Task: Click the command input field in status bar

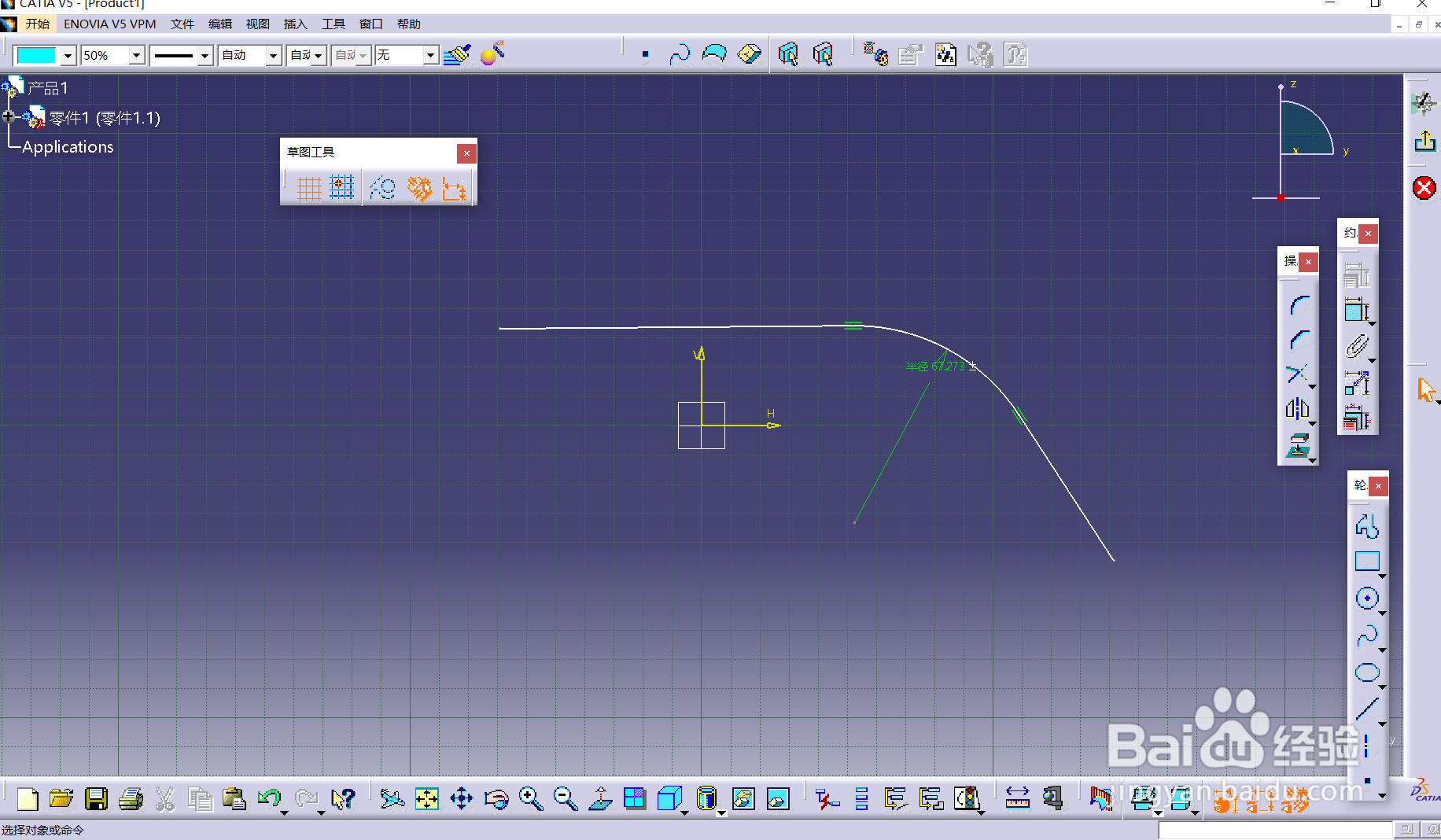Action: [1275, 830]
